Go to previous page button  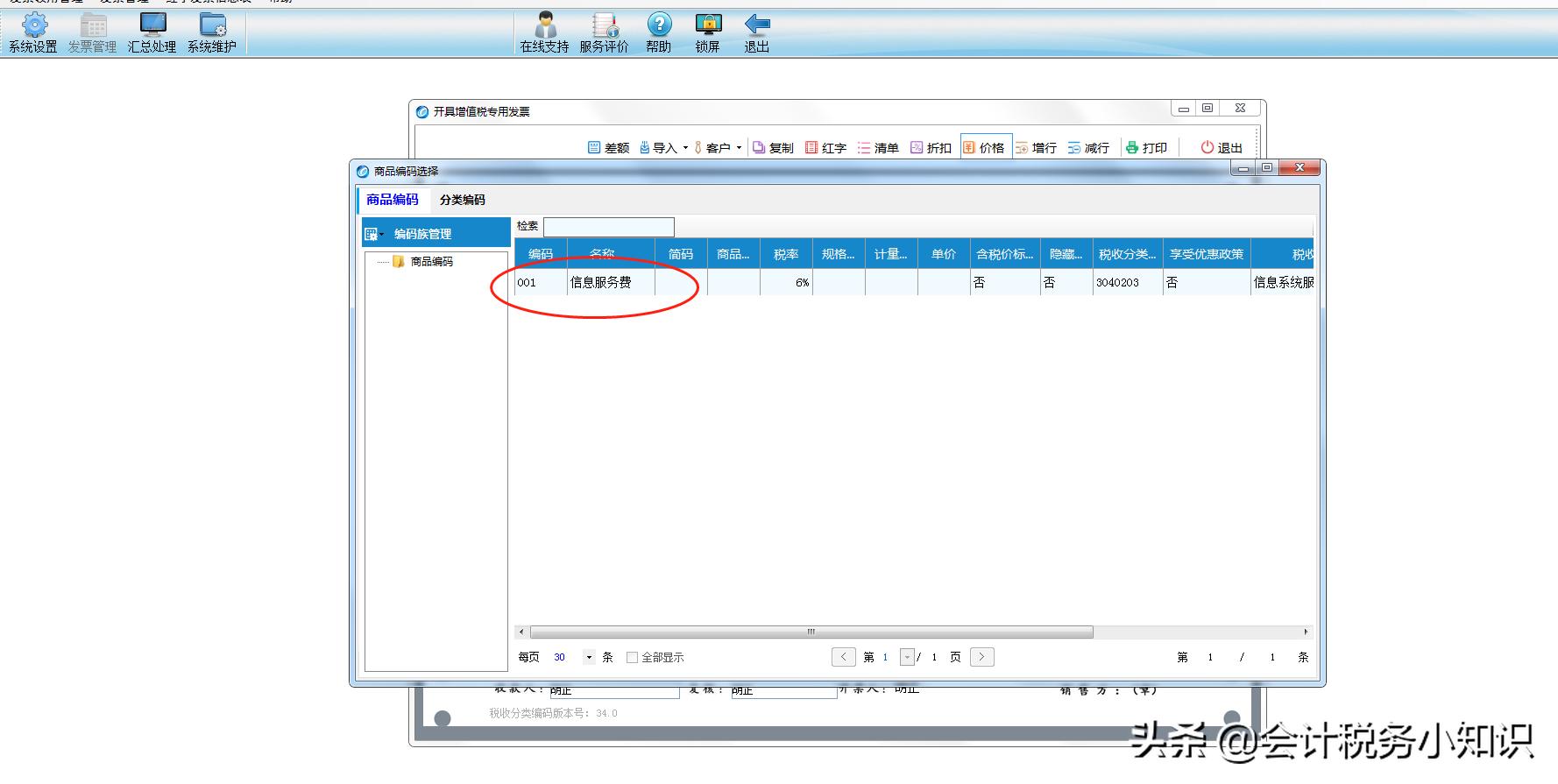[843, 657]
